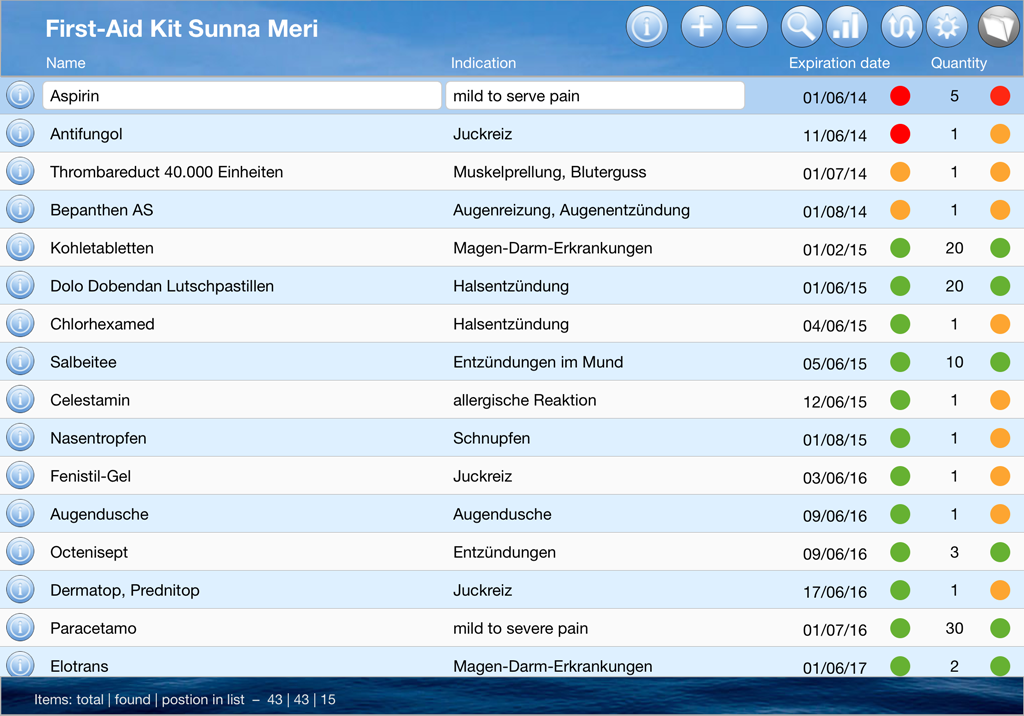The height and width of the screenshot is (716, 1024).
Task: Click quantity 30 in Paracetamo row
Action: [954, 628]
